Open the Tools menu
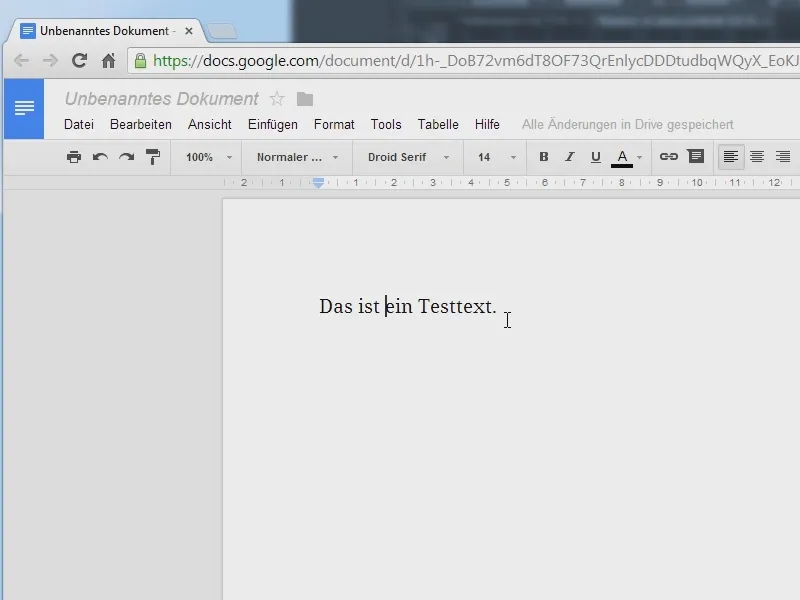 (386, 124)
